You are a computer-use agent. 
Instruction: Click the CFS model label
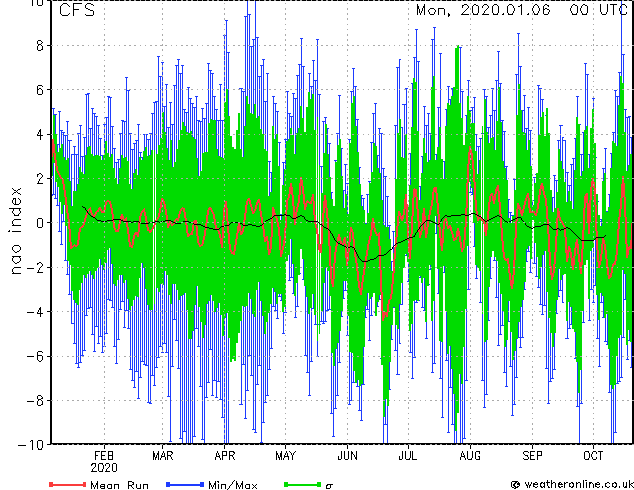pos(77,10)
